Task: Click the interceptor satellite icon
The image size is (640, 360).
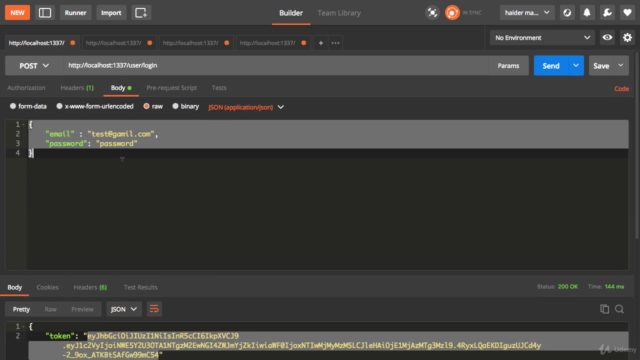Action: click(432, 13)
